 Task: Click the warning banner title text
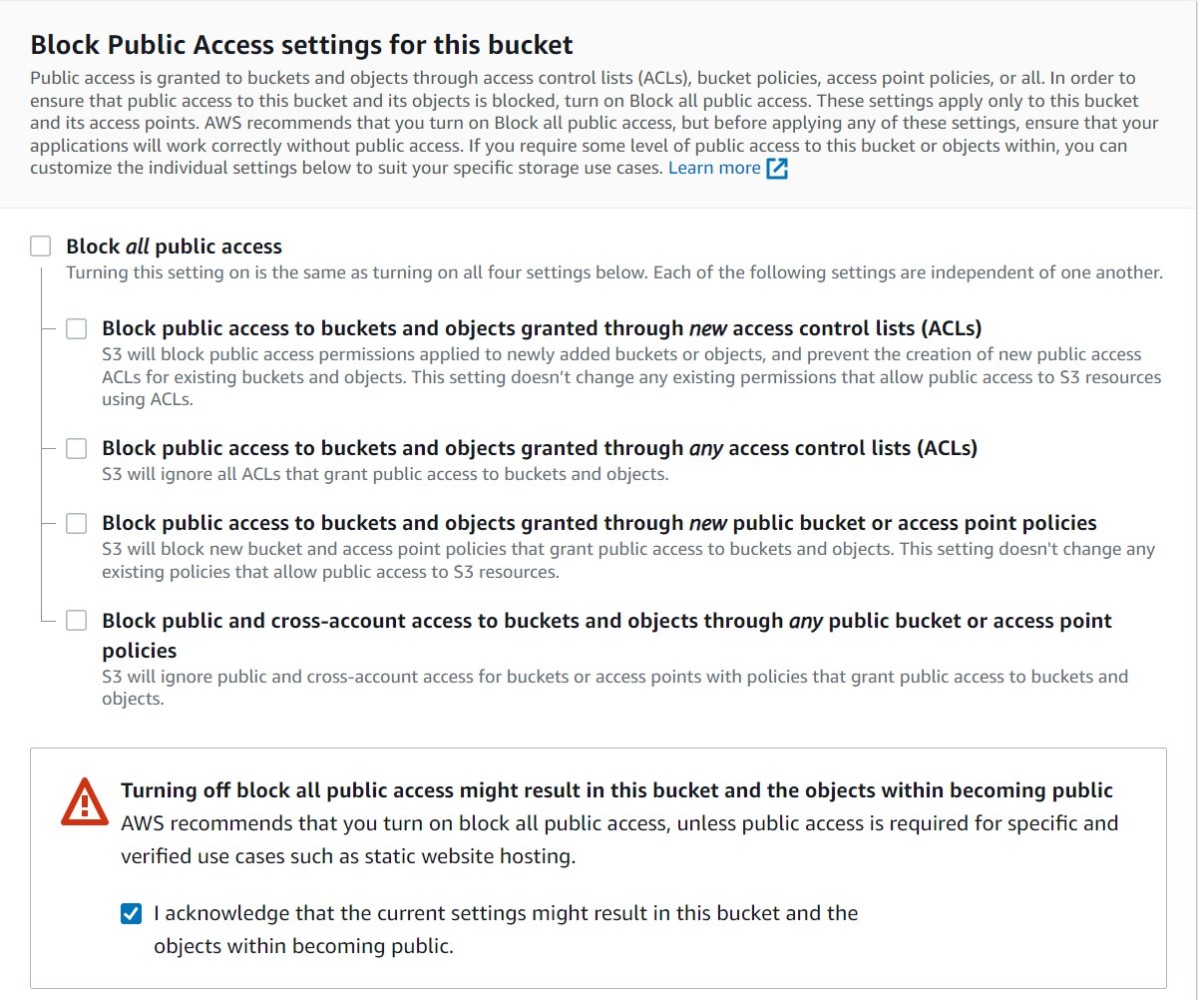[615, 790]
